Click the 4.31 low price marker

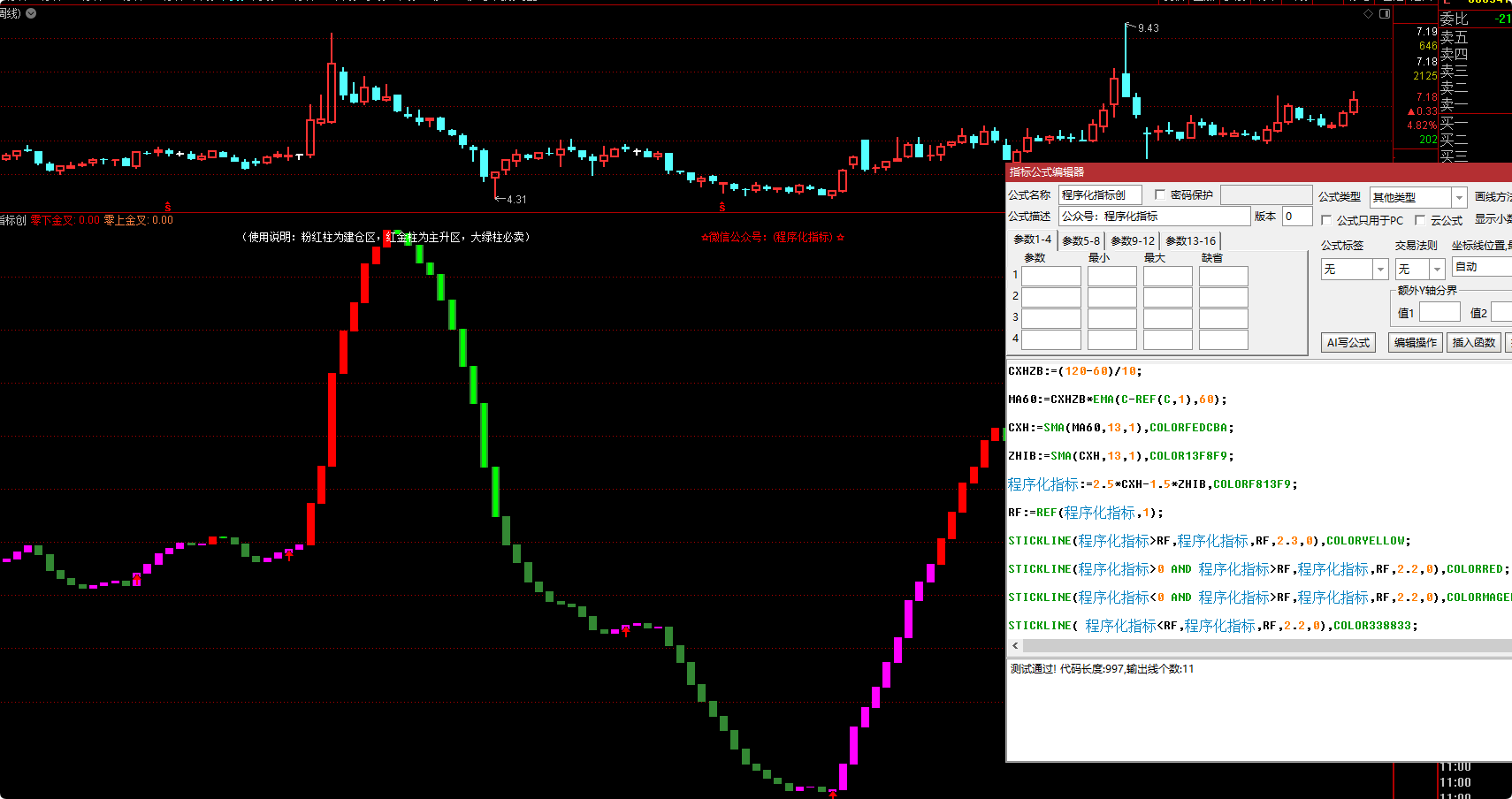coord(515,200)
